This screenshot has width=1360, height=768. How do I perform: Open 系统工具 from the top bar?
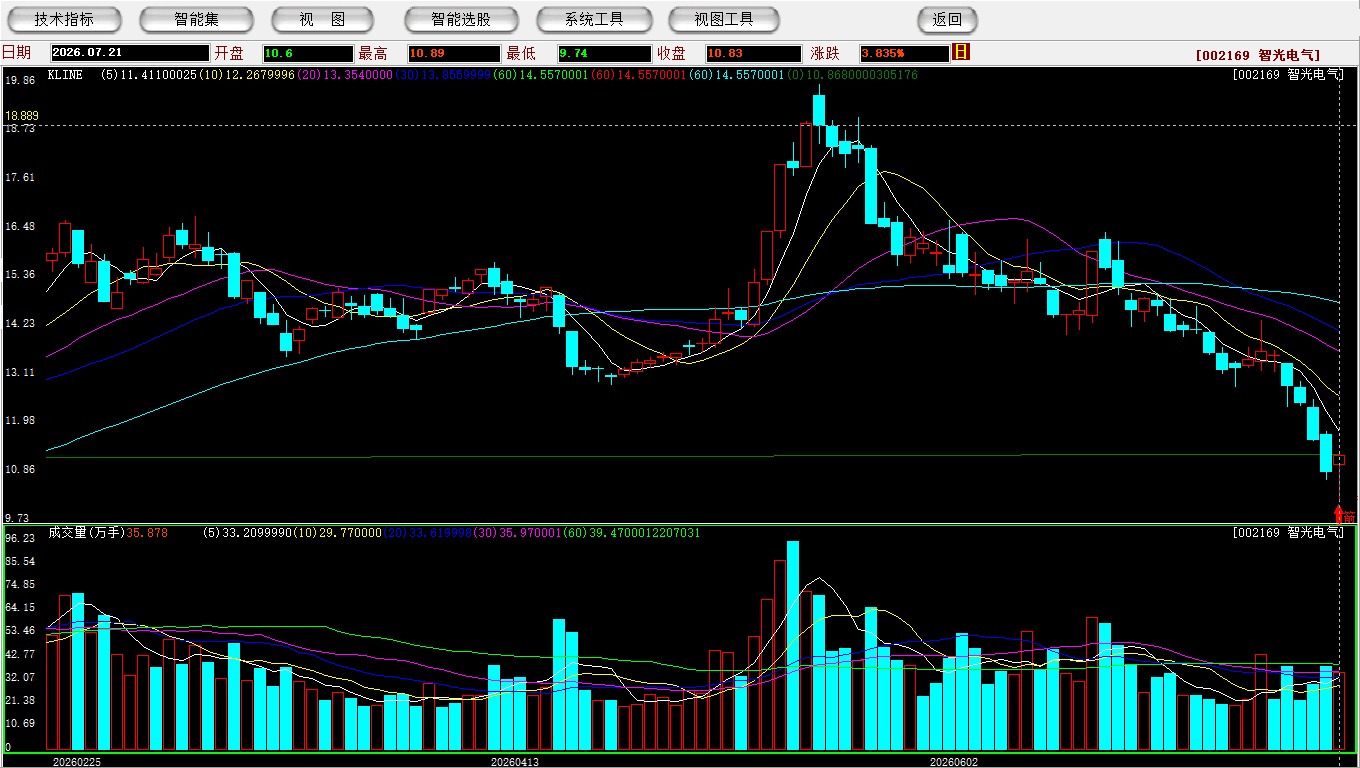594,19
